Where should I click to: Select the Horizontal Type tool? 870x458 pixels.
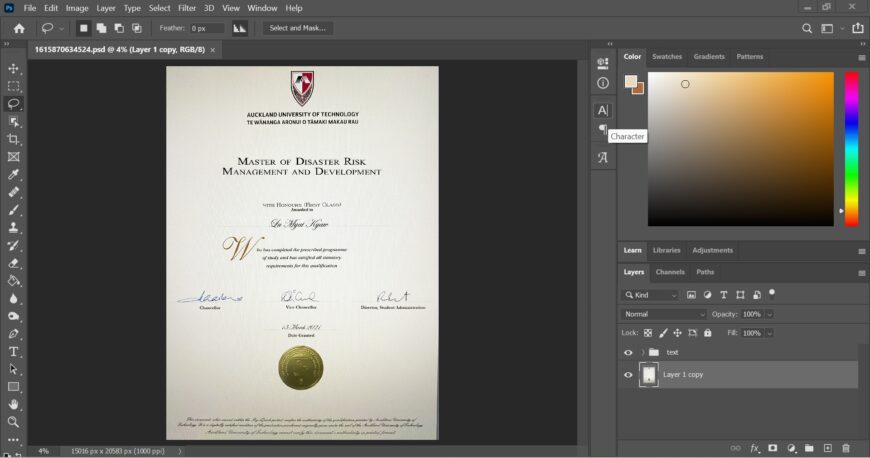pyautogui.click(x=13, y=351)
